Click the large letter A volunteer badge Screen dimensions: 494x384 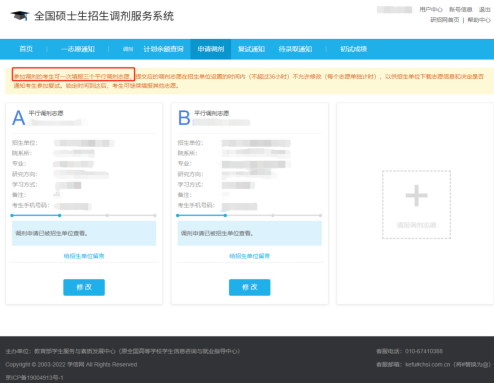[x=18, y=118]
